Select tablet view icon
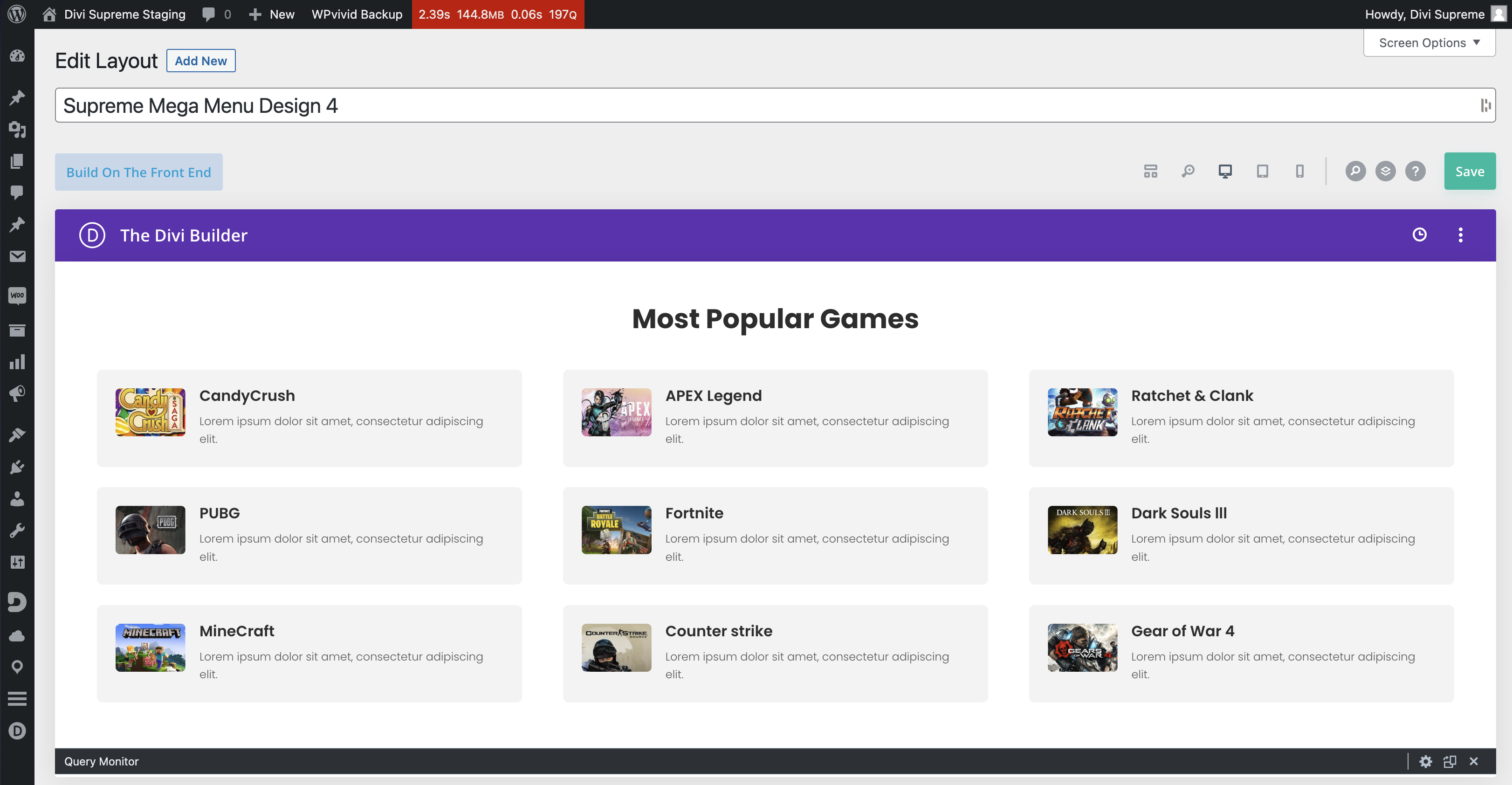 1263,172
